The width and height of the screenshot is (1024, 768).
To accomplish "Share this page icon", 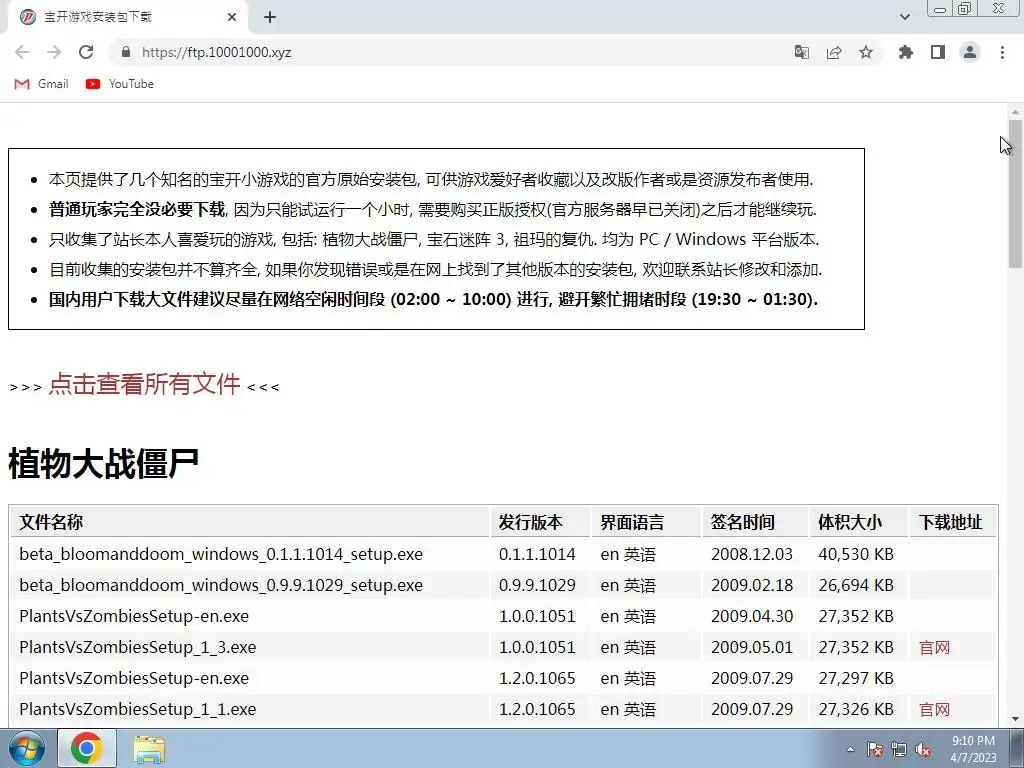I will [834, 52].
